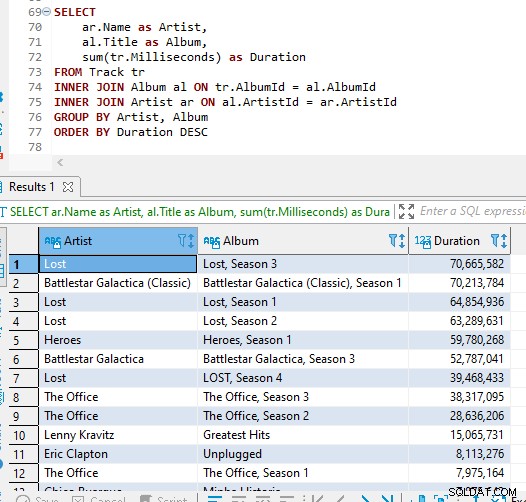
Task: Select the Artist column header
Action: click(x=118, y=241)
